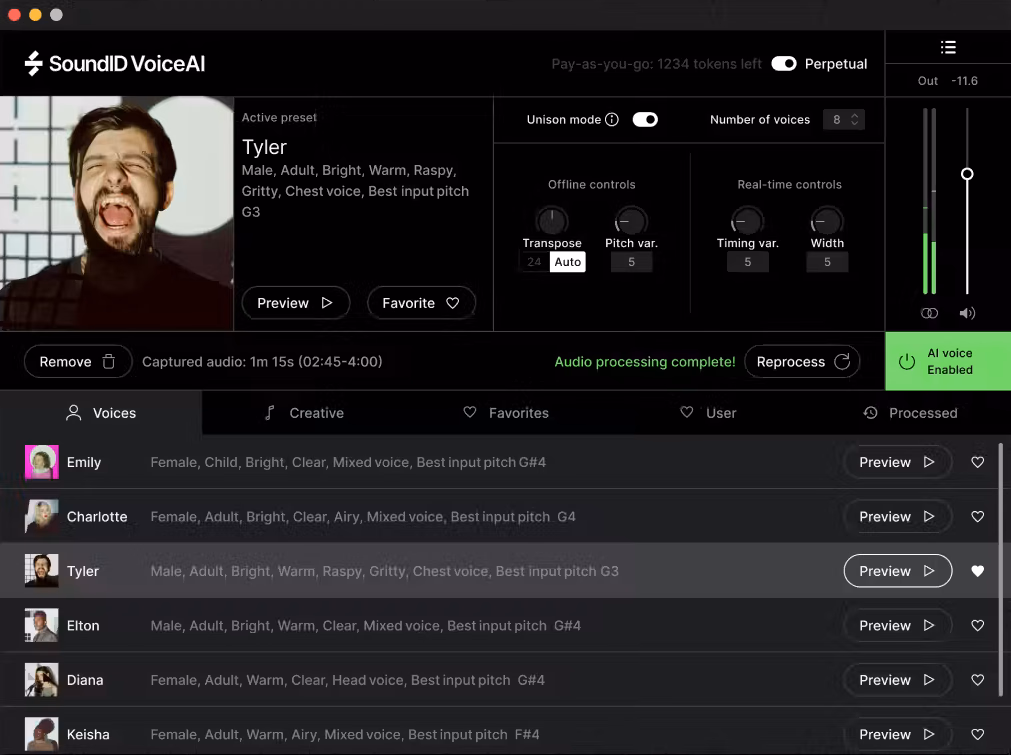Click Elton's avatar thumbnail

[x=41, y=625]
